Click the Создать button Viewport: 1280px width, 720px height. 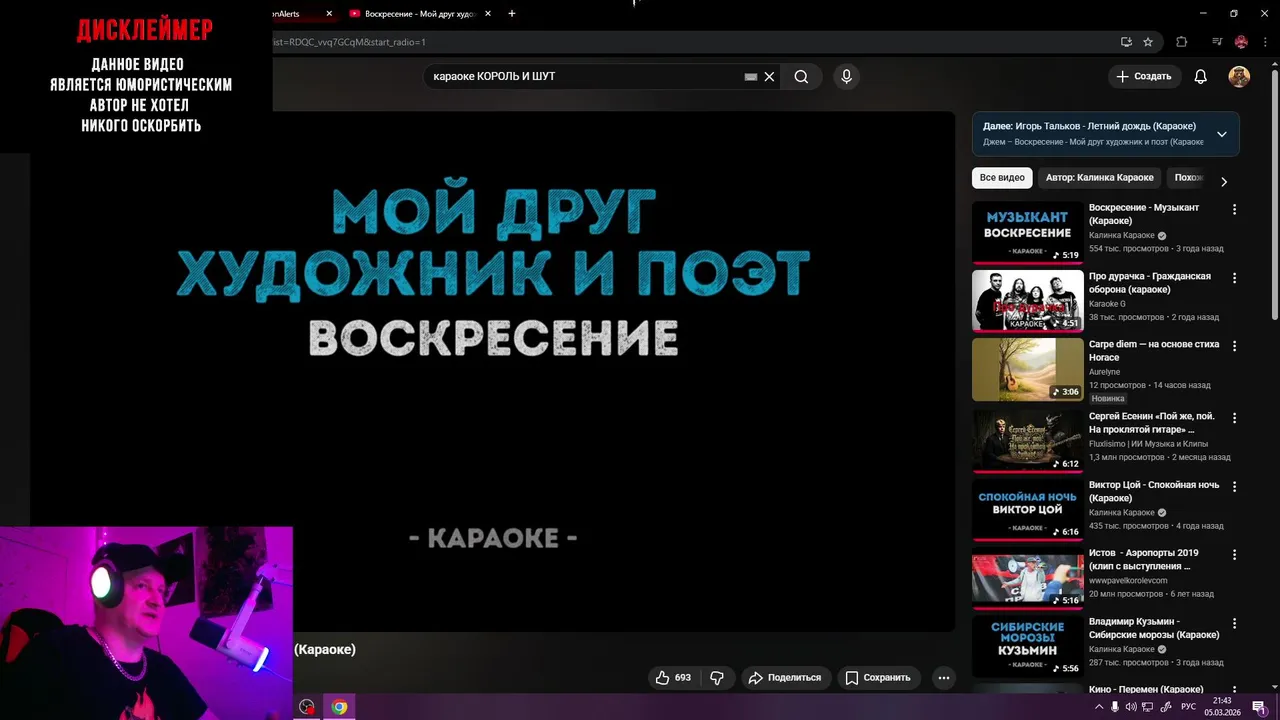[x=1144, y=77]
